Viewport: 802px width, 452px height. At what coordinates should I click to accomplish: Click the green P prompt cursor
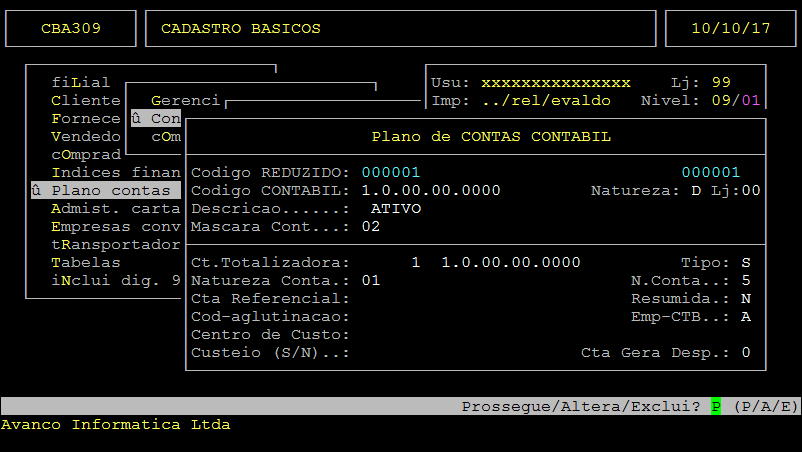point(716,406)
